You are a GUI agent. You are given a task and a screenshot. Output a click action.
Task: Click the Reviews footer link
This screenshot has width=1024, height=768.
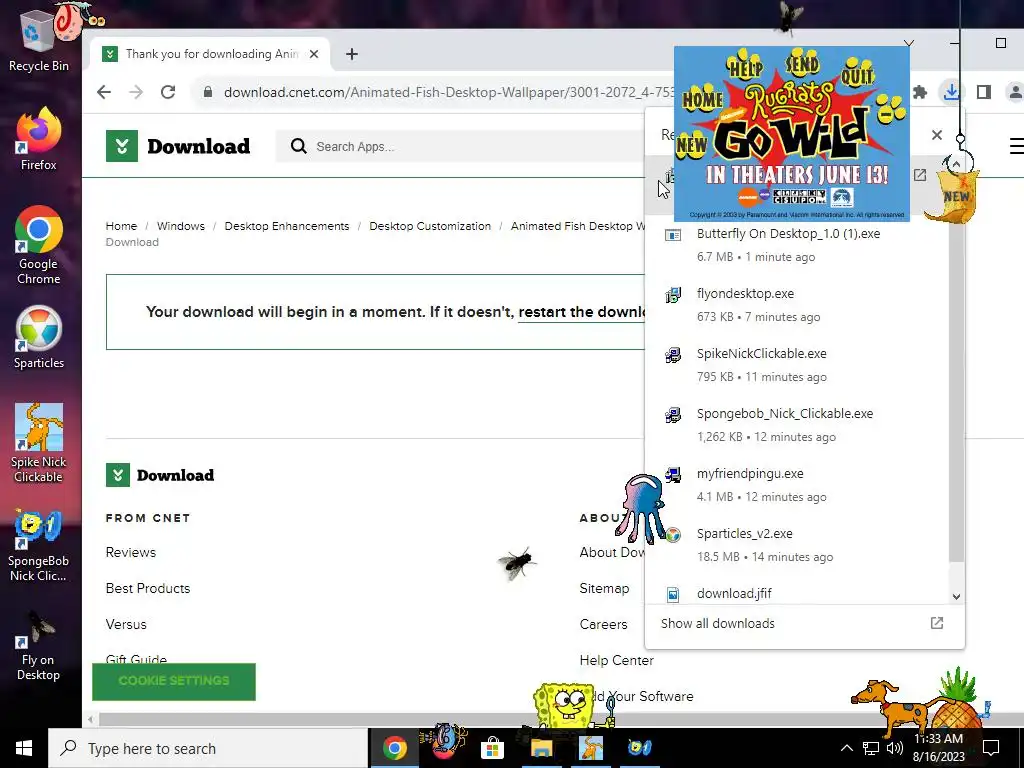point(131,552)
